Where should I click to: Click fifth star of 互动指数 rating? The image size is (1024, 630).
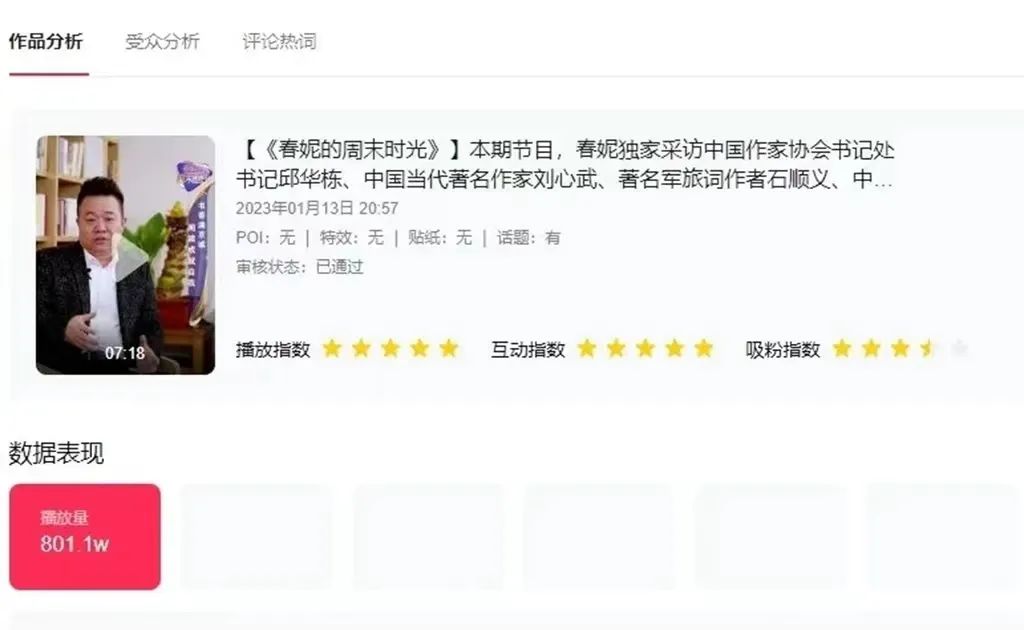[703, 349]
